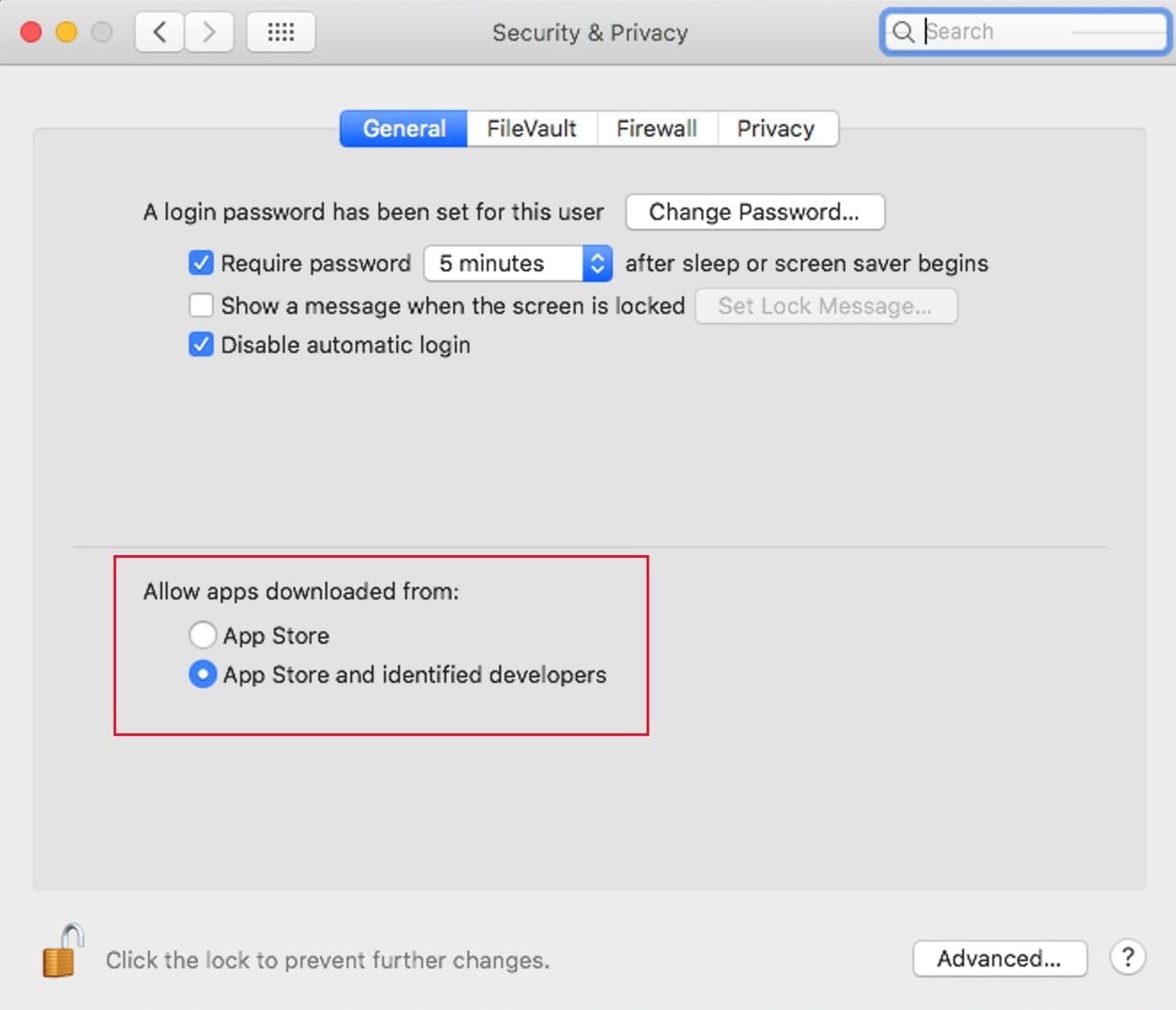Screen dimensions: 1176x1010
Task: Open help with the question mark button
Action: 1127,958
